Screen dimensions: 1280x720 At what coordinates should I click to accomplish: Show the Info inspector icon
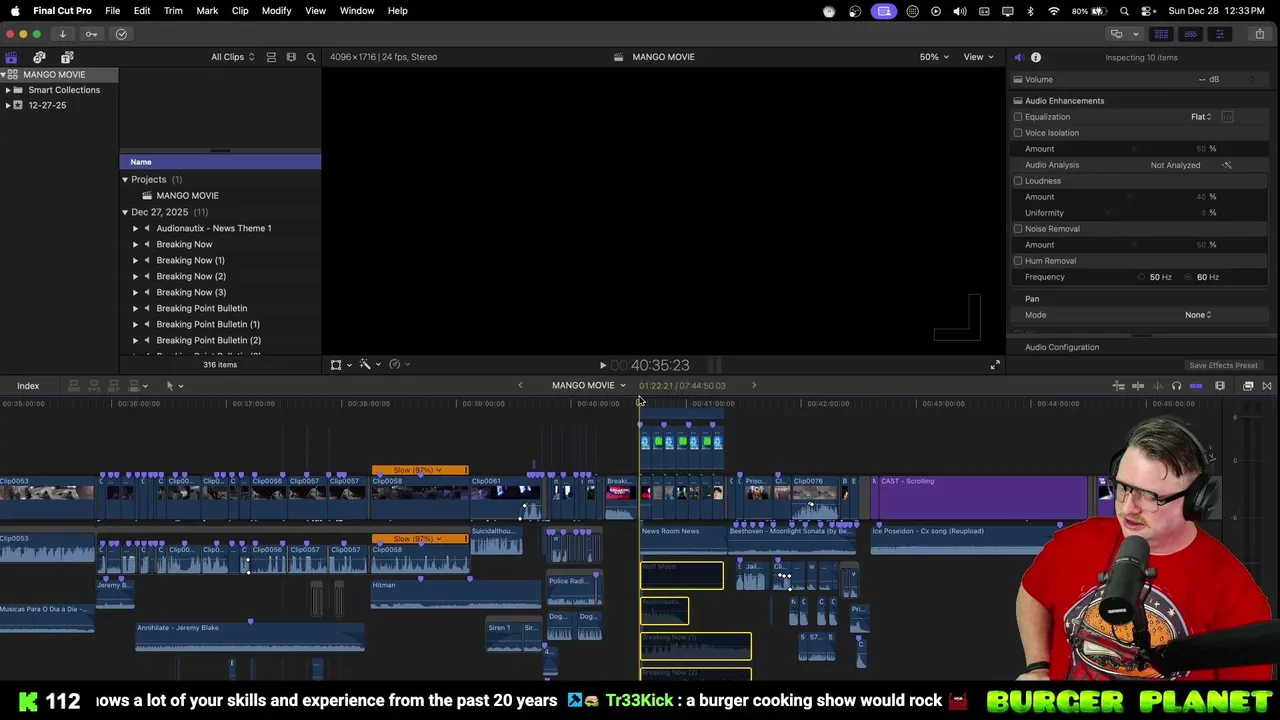(1036, 57)
